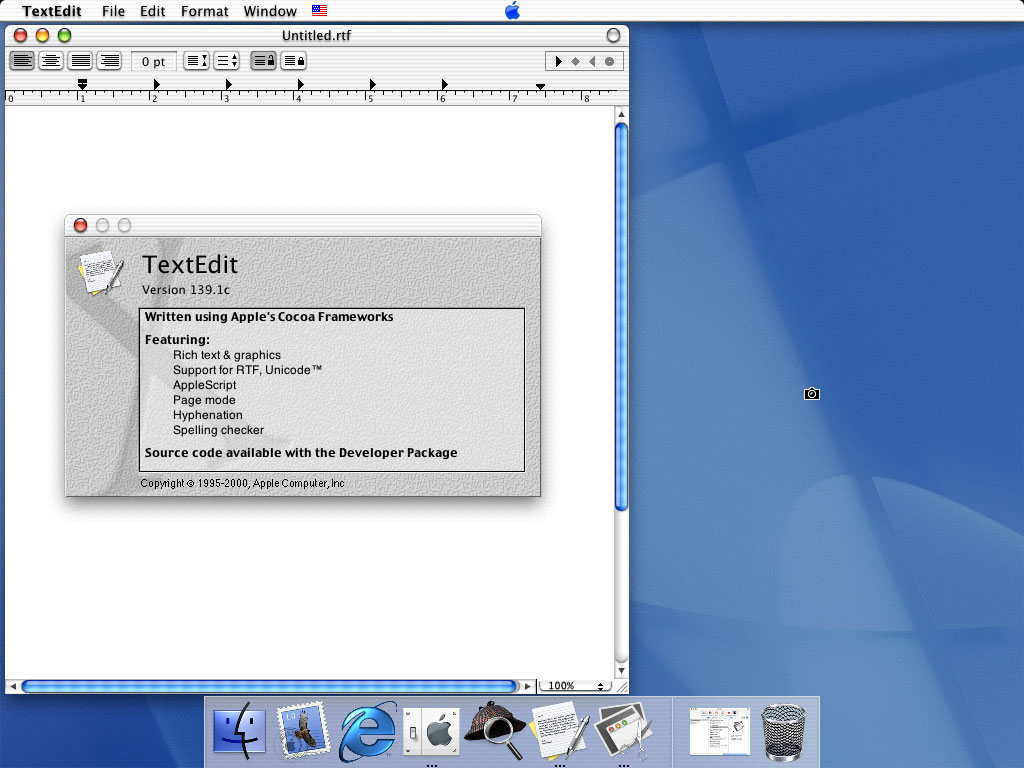1024x768 pixels.
Task: Click the vertical scrollbar down arrow
Action: click(621, 671)
